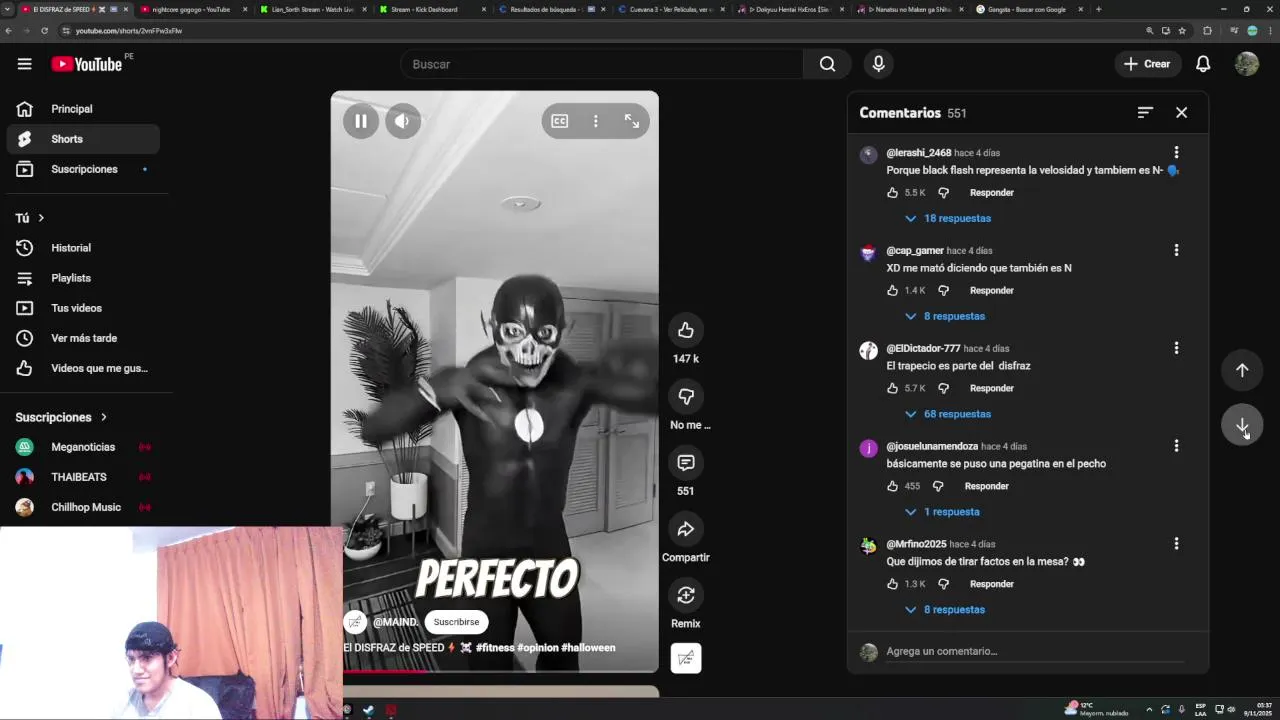Image resolution: width=1280 pixels, height=720 pixels.
Task: Like the Short with 147 k likes
Action: point(686,330)
